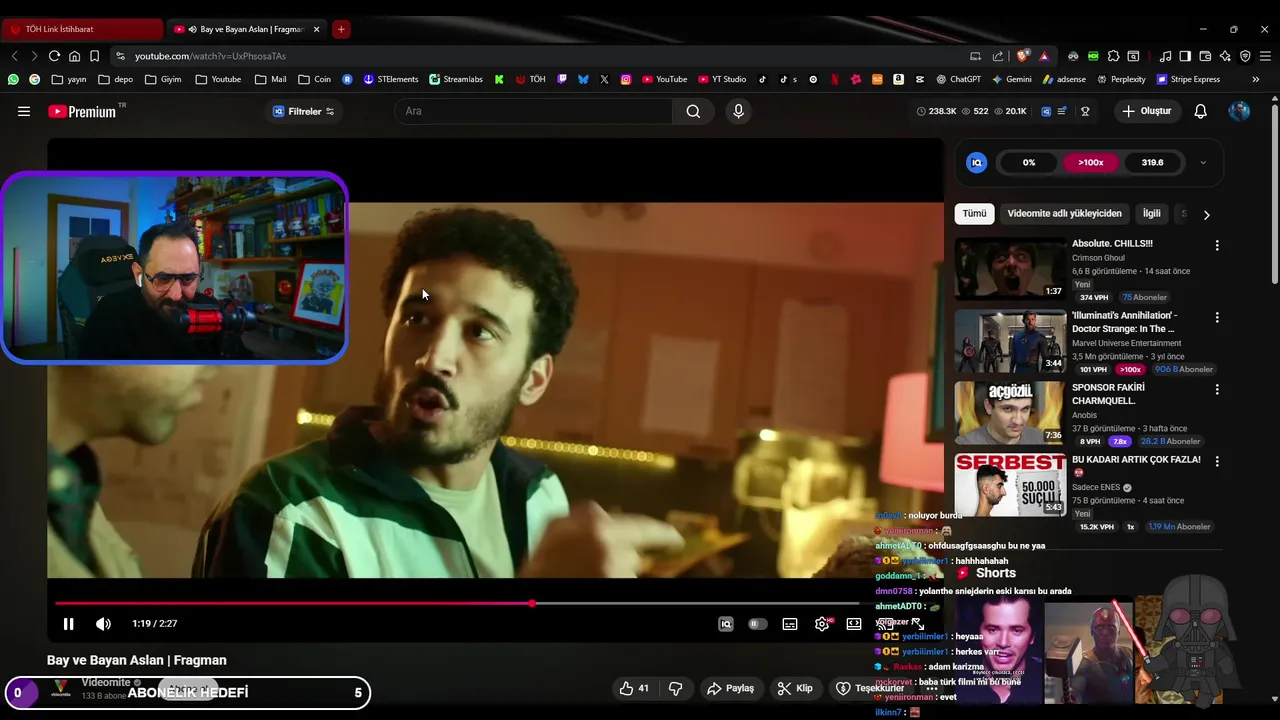This screenshot has width=1280, height=720.
Task: Click the Paylaş share button
Action: [730, 688]
